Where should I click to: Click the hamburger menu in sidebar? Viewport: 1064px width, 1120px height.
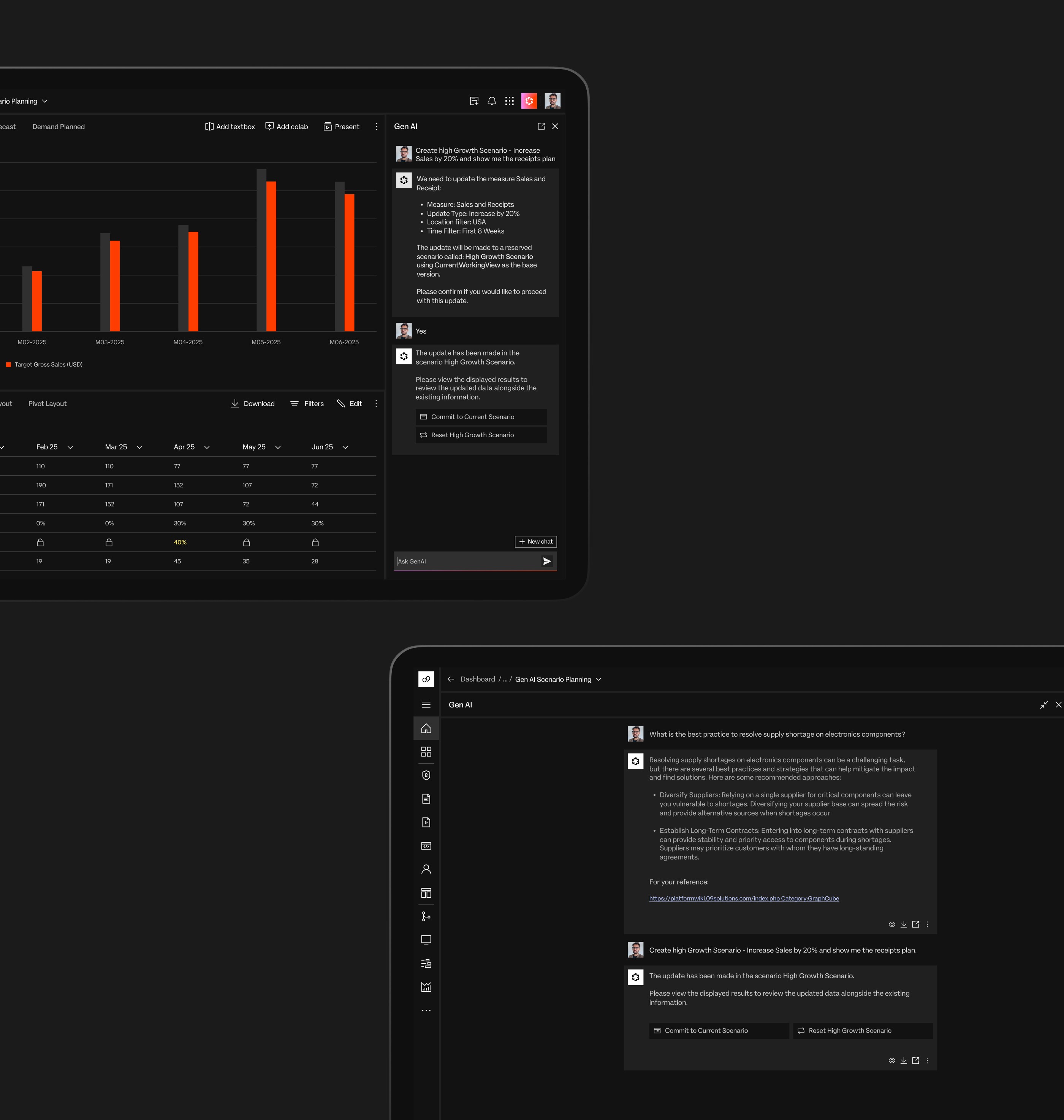[x=426, y=705]
